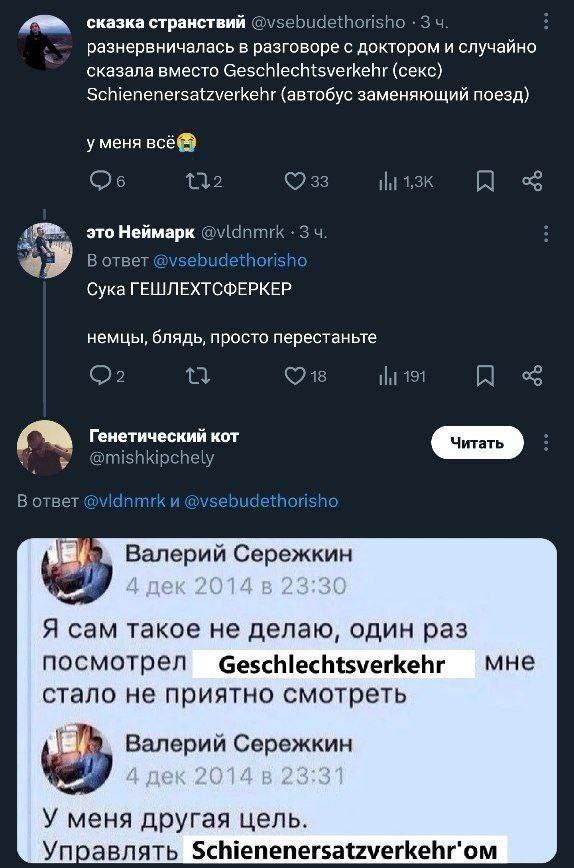574x868 pixels.
Task: Retweet это Неймарк's reply
Action: pos(198,376)
